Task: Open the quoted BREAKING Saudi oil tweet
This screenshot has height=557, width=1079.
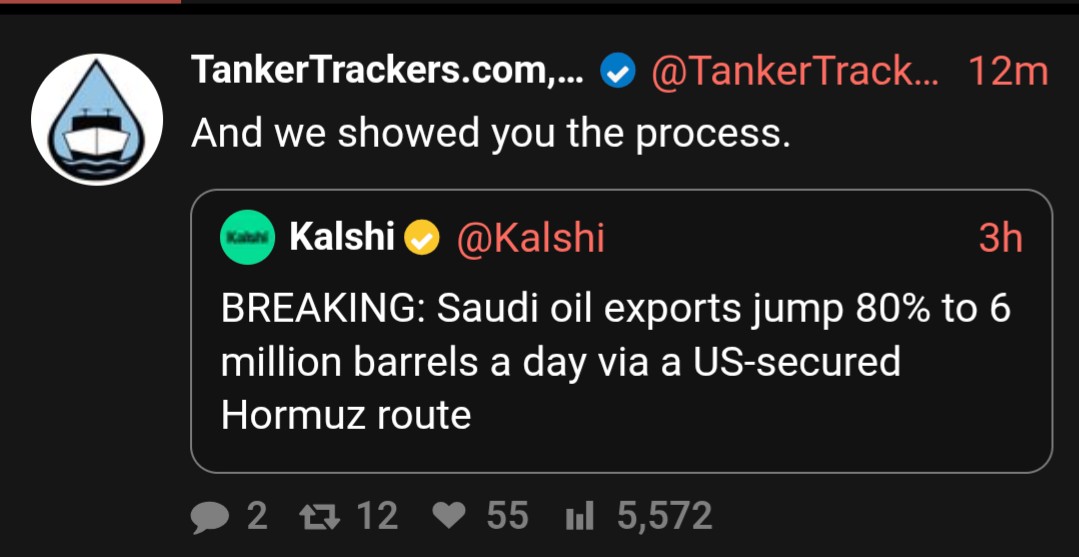Action: coord(621,331)
